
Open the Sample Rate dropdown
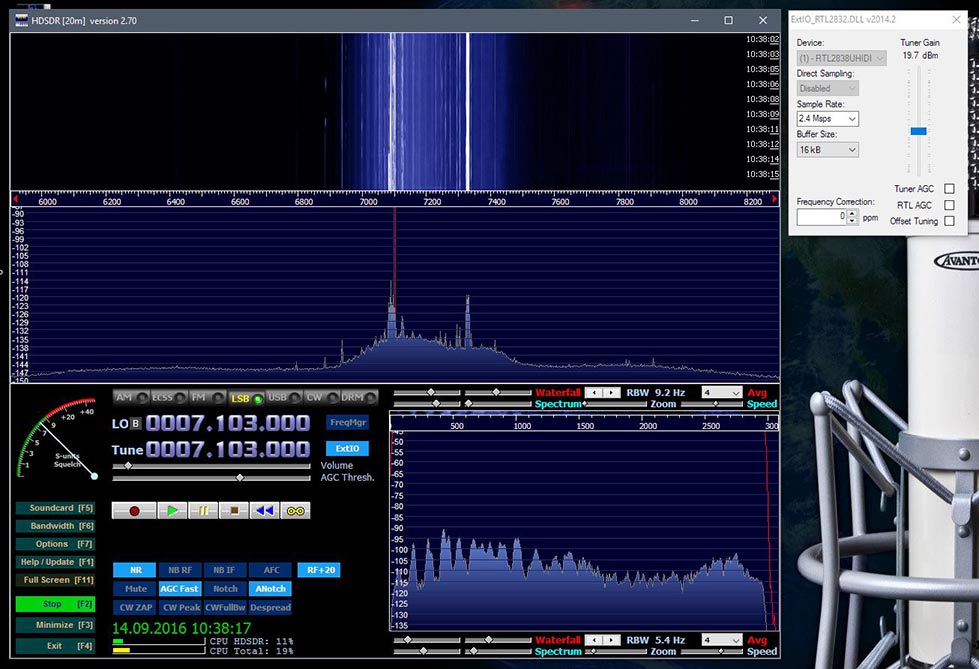tap(827, 119)
